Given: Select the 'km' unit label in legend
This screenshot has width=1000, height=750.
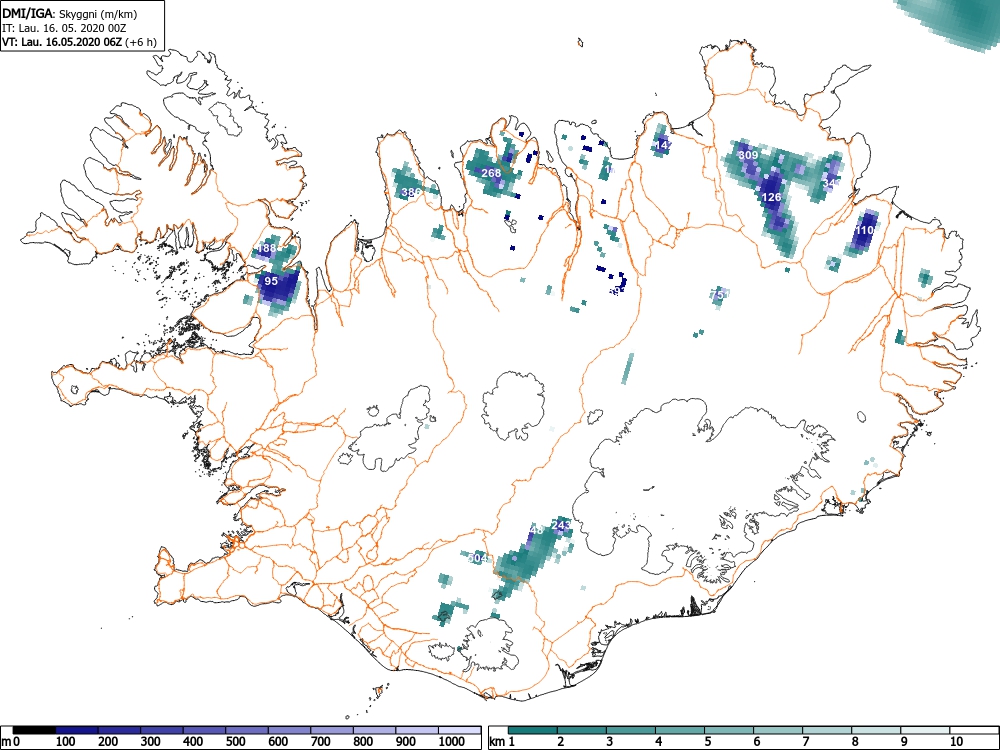Looking at the screenshot, I should click(497, 742).
